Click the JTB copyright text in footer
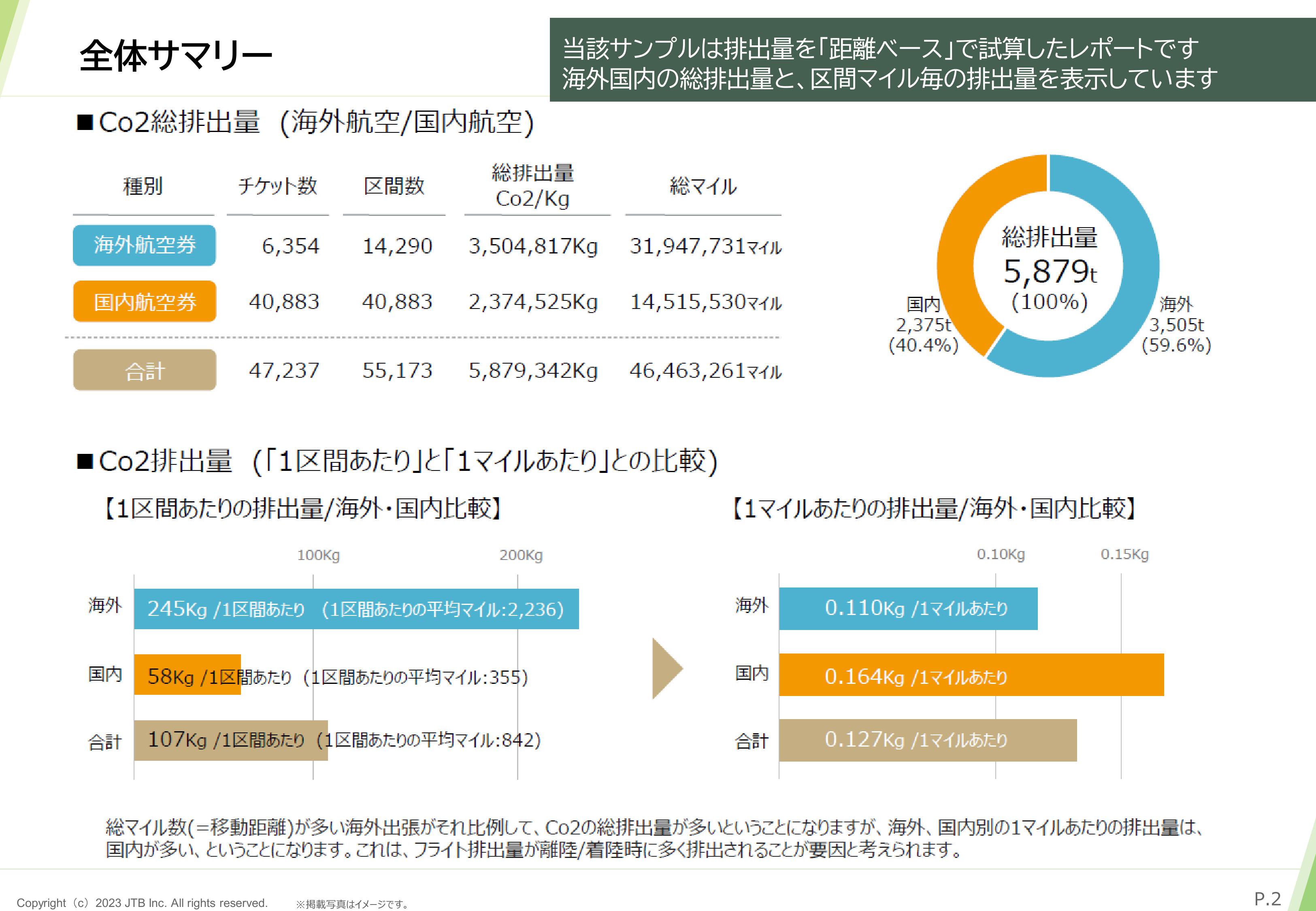Viewport: 1316px width, 911px height. pos(142,902)
